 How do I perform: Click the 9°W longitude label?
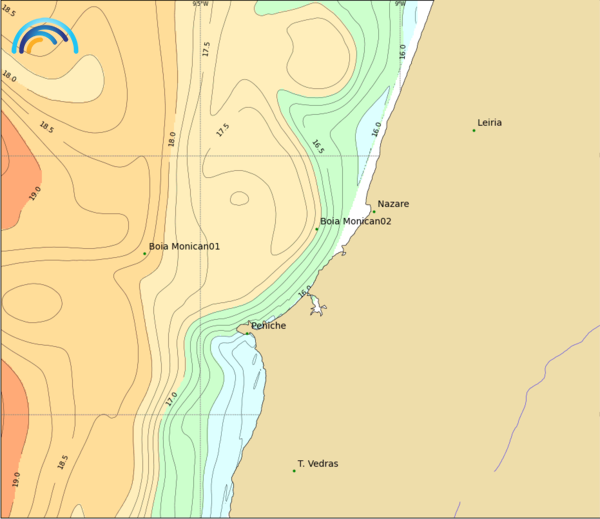coord(400,4)
